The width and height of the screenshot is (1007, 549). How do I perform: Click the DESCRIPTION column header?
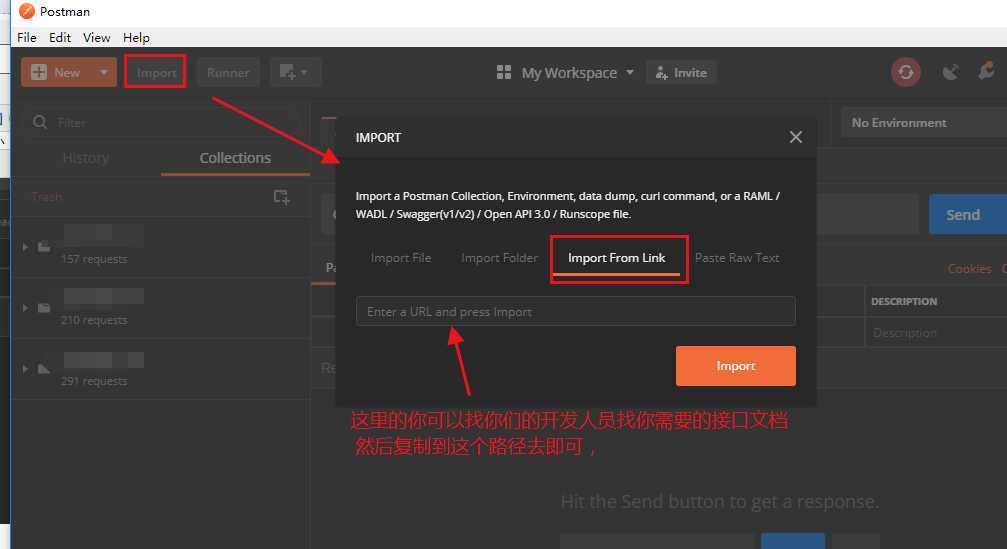pyautogui.click(x=904, y=301)
